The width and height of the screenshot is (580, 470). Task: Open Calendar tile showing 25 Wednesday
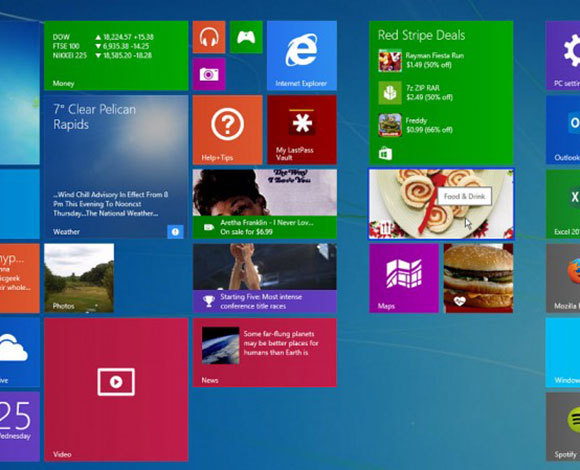(20, 427)
